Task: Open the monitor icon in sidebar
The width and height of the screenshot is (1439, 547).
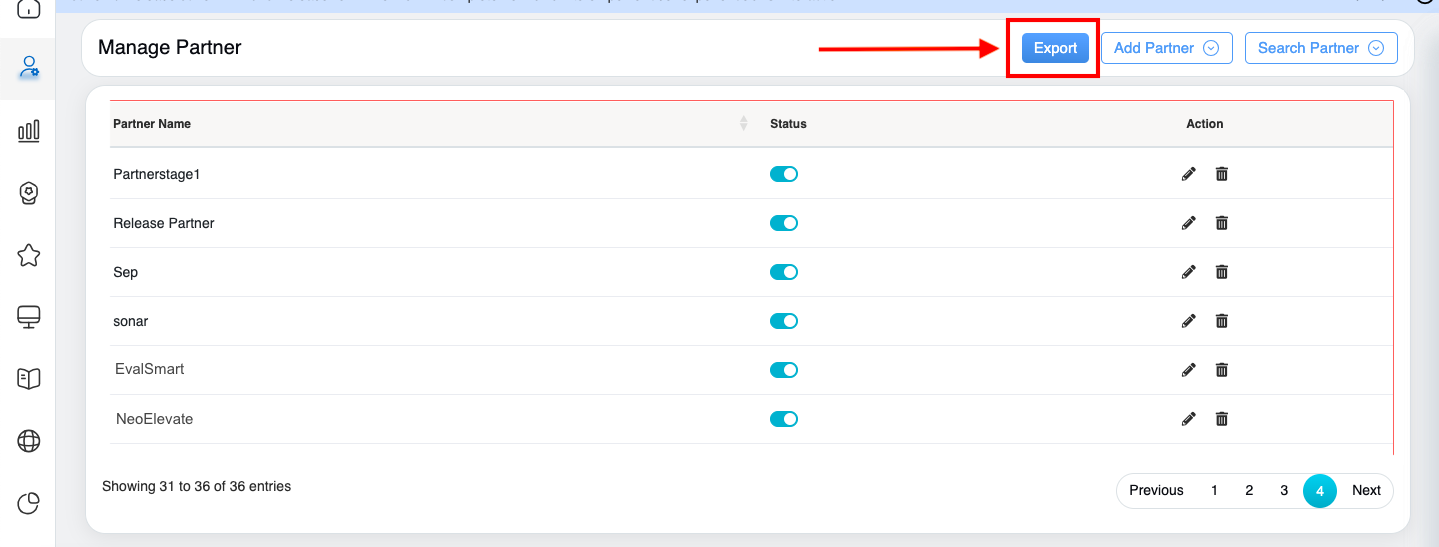Action: [x=29, y=317]
